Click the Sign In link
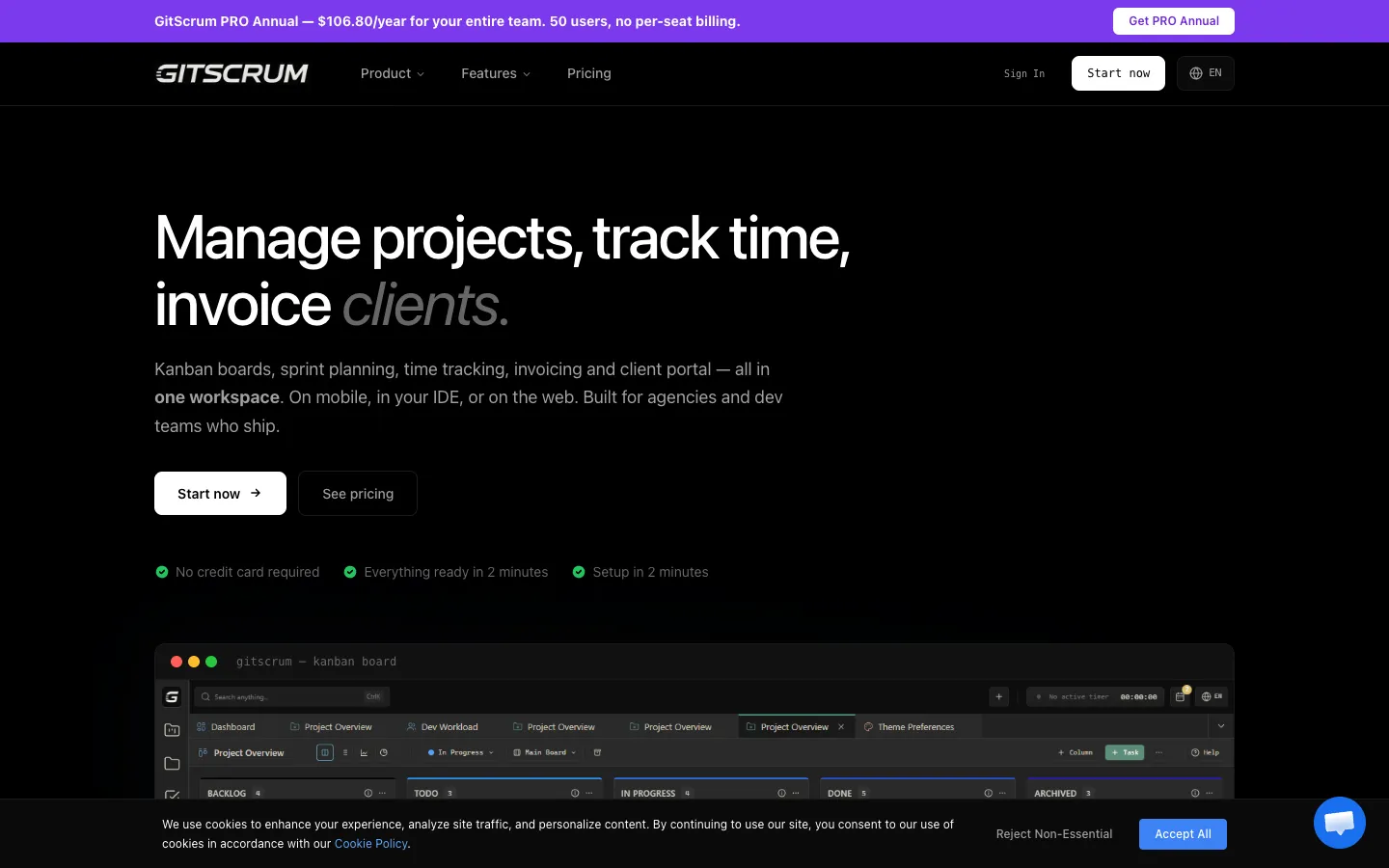This screenshot has height=868, width=1389. tap(1024, 73)
